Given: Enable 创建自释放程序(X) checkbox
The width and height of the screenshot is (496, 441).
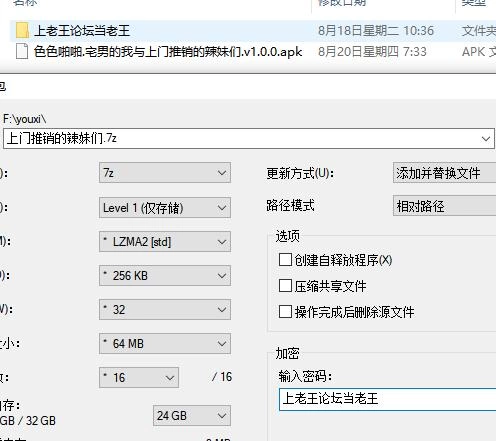Looking at the screenshot, I should [285, 260].
